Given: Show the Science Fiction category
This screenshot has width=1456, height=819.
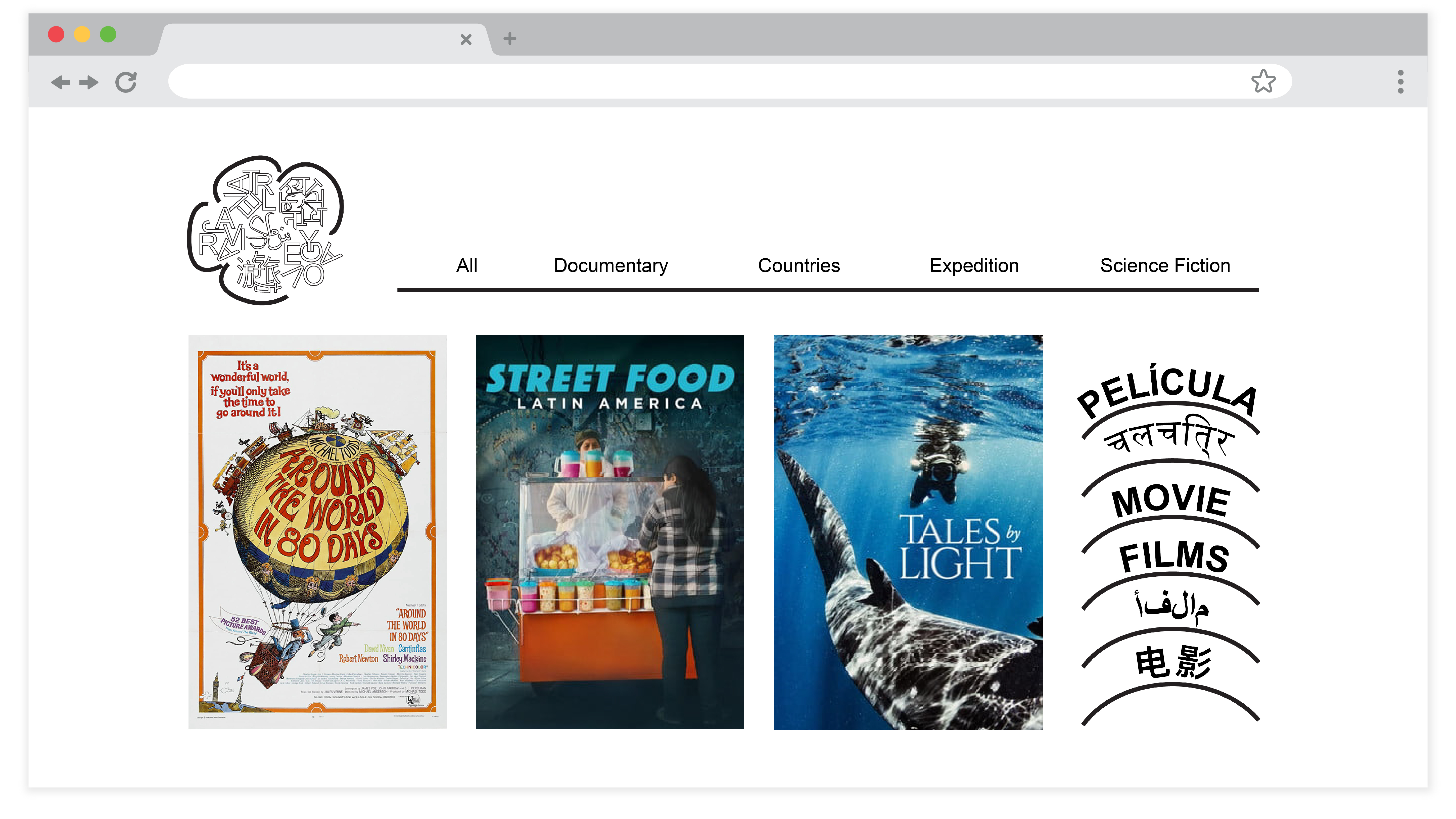Looking at the screenshot, I should click(1165, 266).
